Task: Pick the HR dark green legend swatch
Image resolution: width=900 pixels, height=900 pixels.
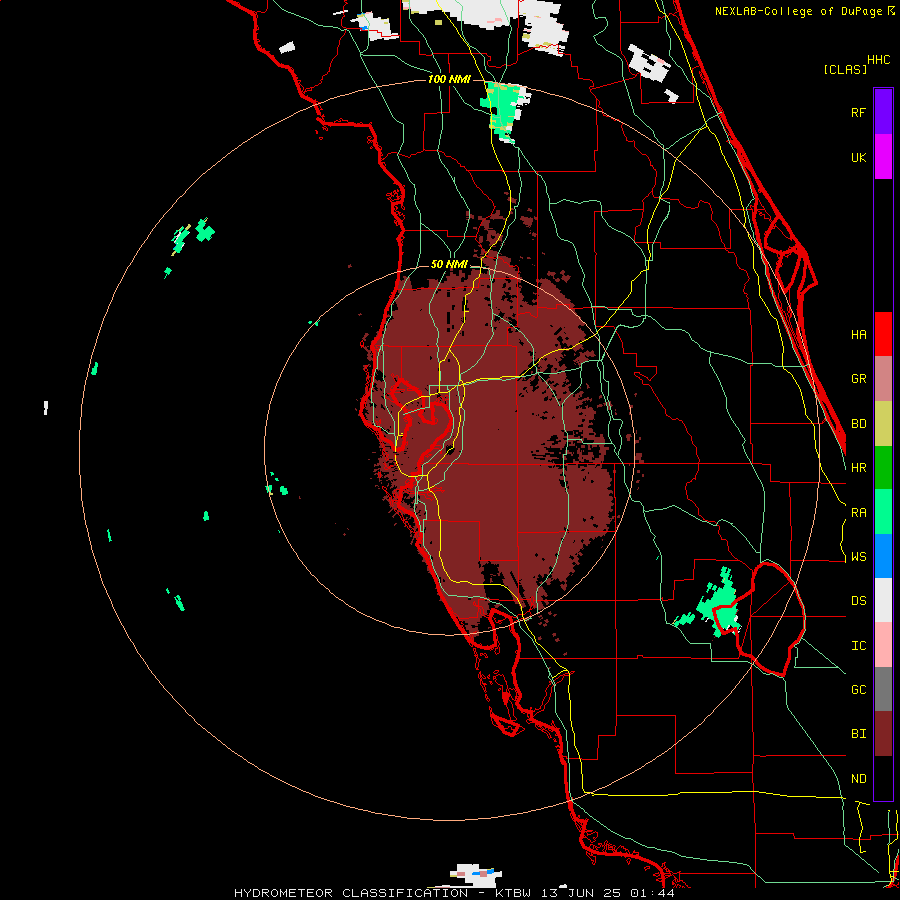Action: pos(883,468)
